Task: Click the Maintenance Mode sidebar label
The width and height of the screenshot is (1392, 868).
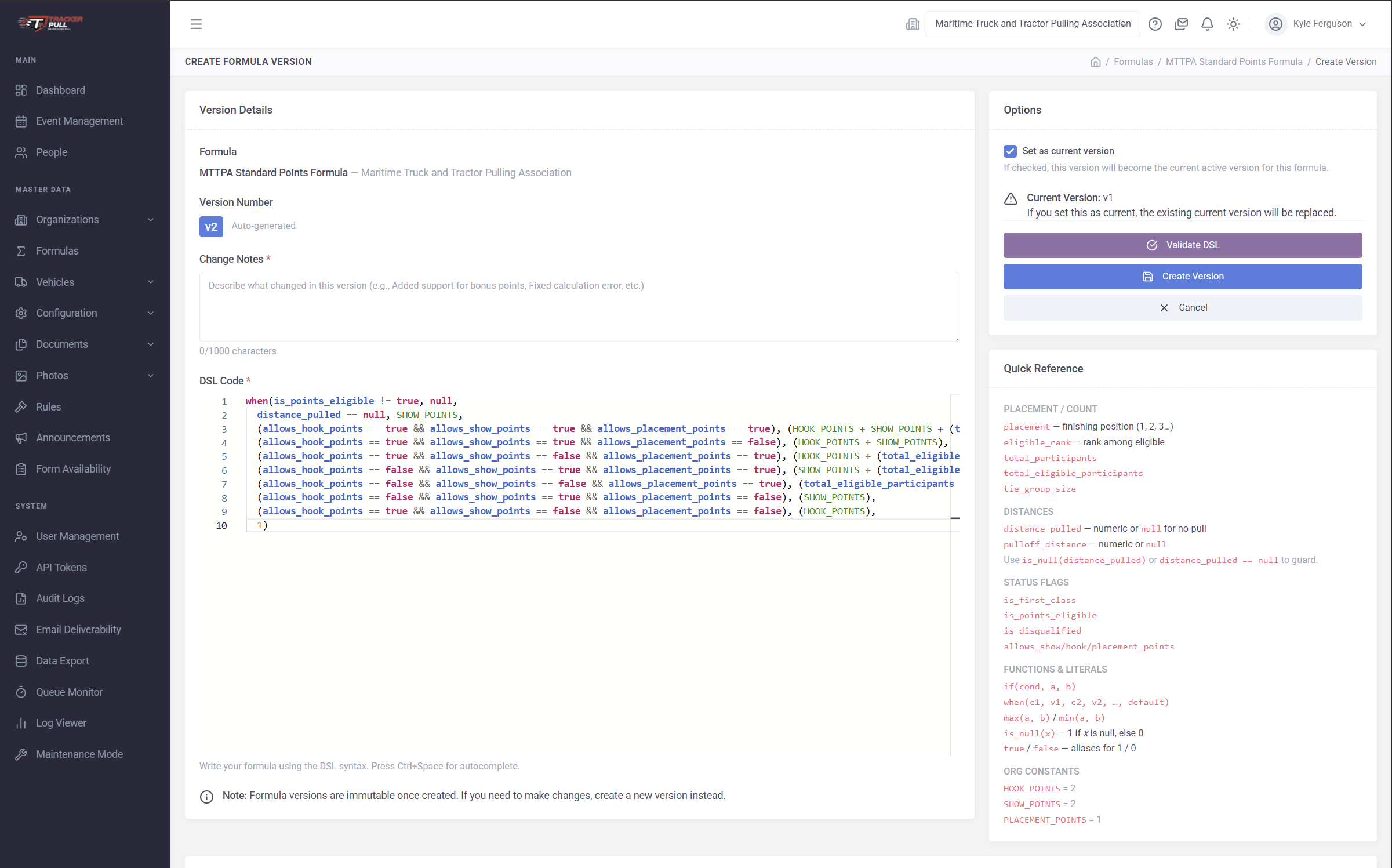Action: pyautogui.click(x=79, y=754)
